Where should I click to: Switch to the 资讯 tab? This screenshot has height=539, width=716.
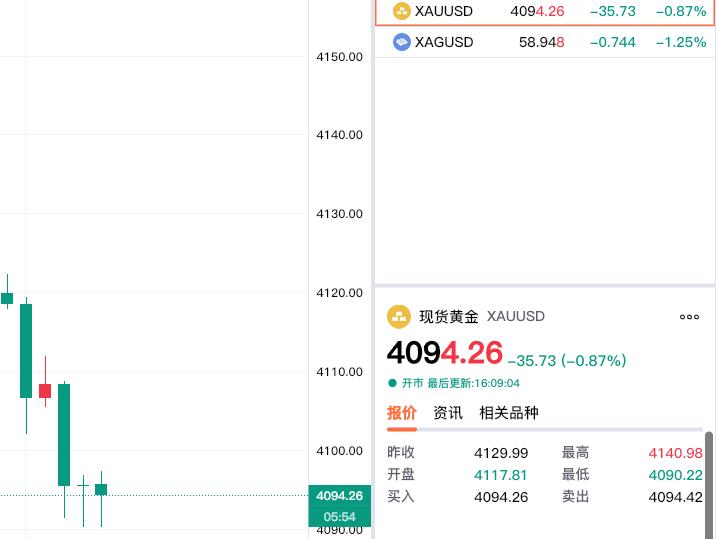pos(448,413)
